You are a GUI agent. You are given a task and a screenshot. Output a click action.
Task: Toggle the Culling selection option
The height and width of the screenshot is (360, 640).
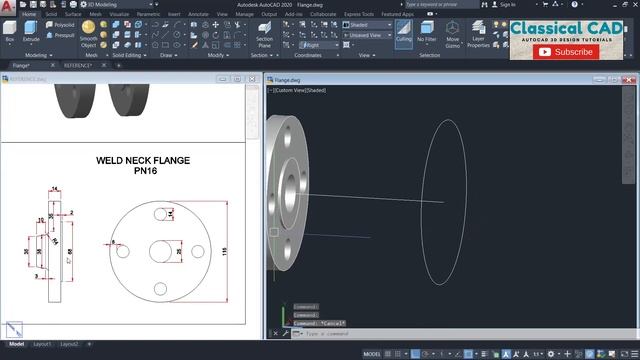(x=404, y=33)
